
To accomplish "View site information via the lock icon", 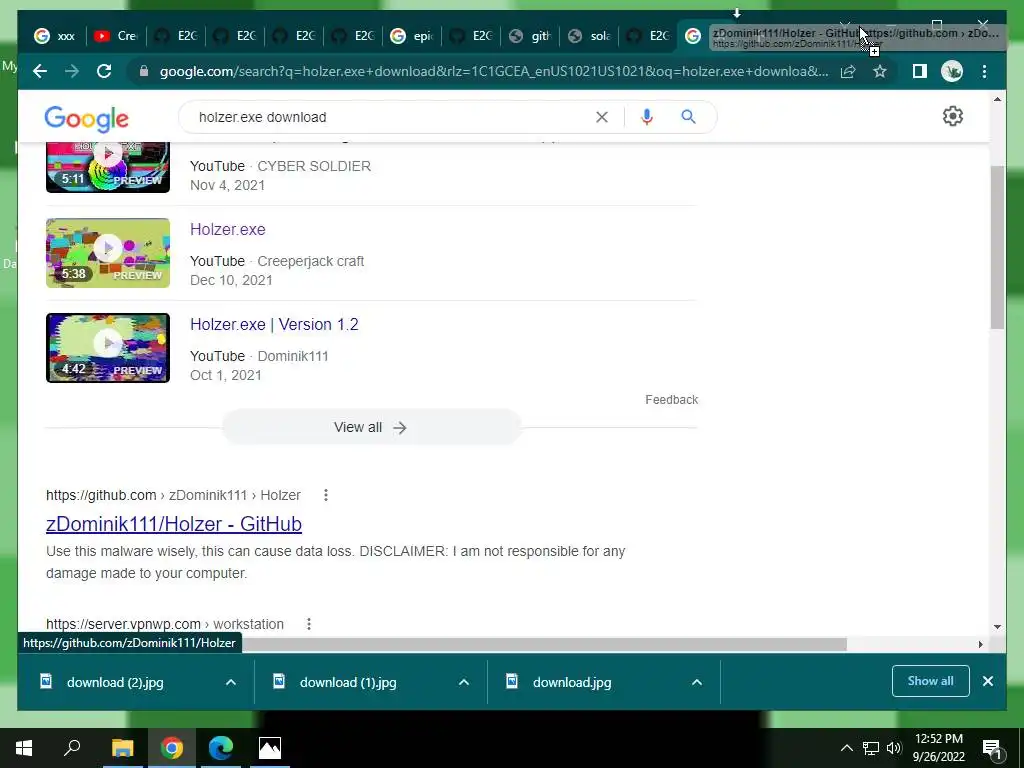I will pyautogui.click(x=144, y=71).
